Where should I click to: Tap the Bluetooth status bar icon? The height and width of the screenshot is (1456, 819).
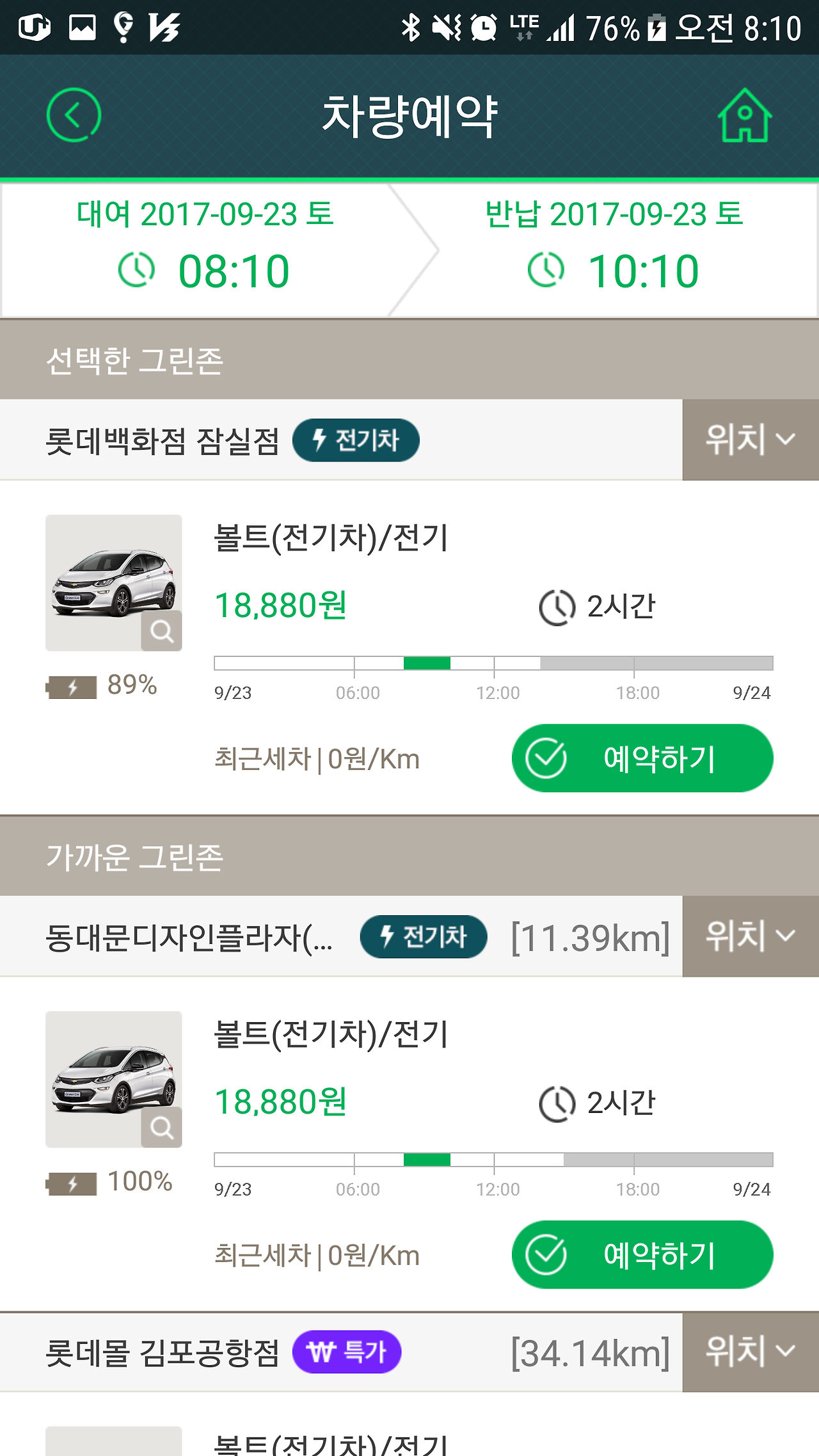[410, 28]
